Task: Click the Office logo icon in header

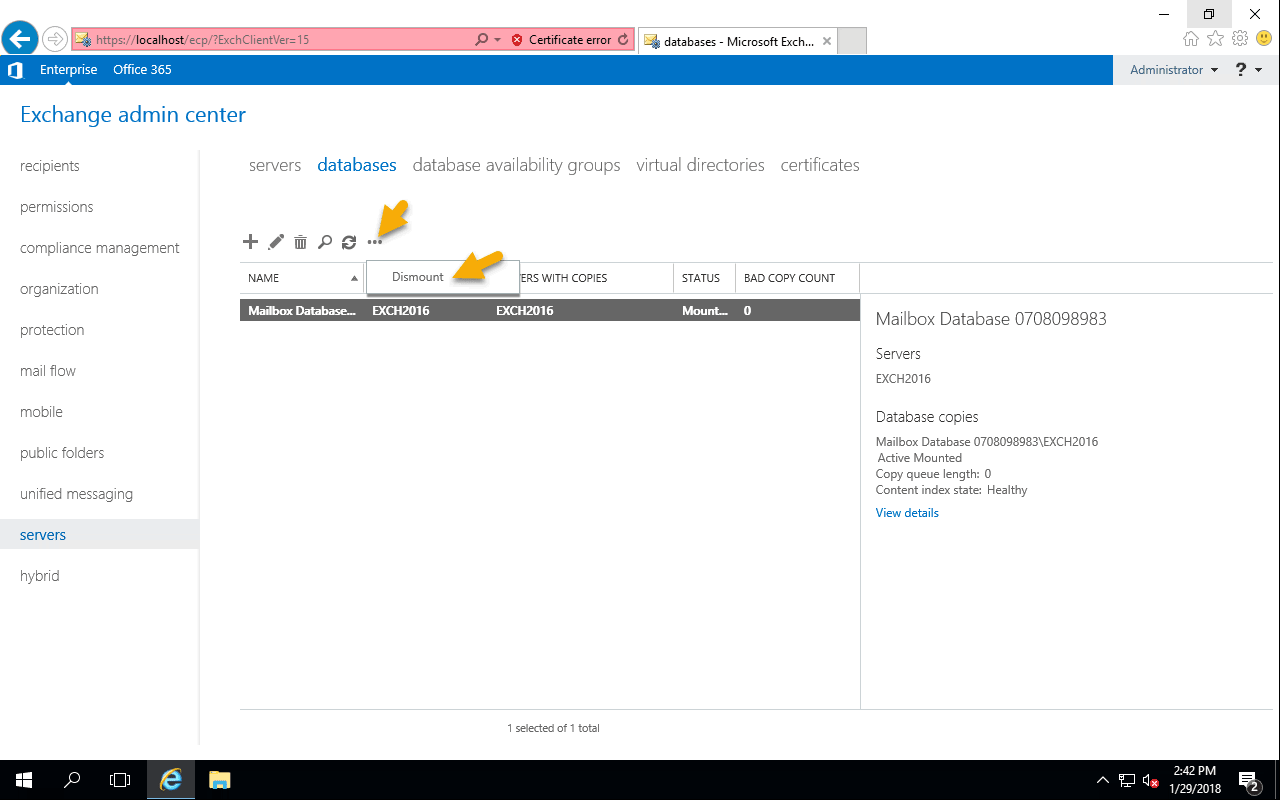Action: pyautogui.click(x=15, y=70)
